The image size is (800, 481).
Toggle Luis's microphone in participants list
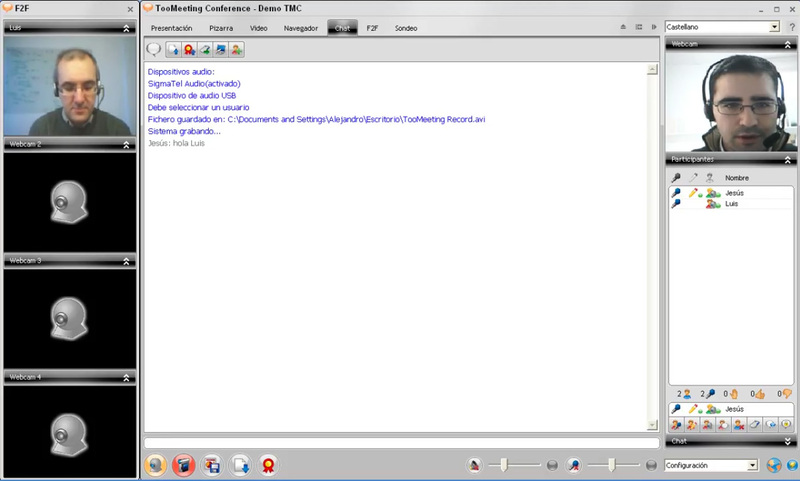coord(676,204)
